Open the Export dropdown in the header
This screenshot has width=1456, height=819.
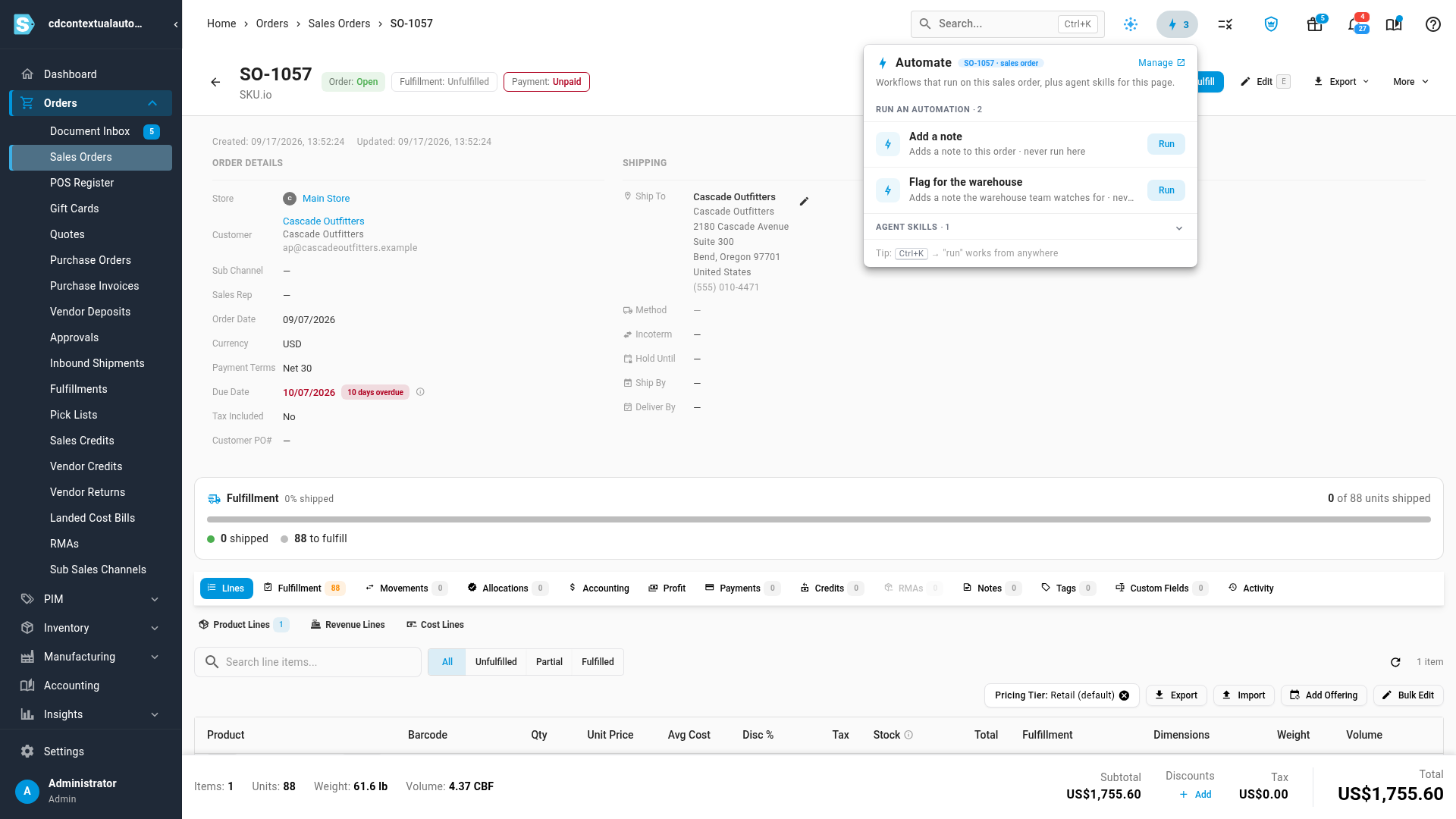coord(1341,82)
